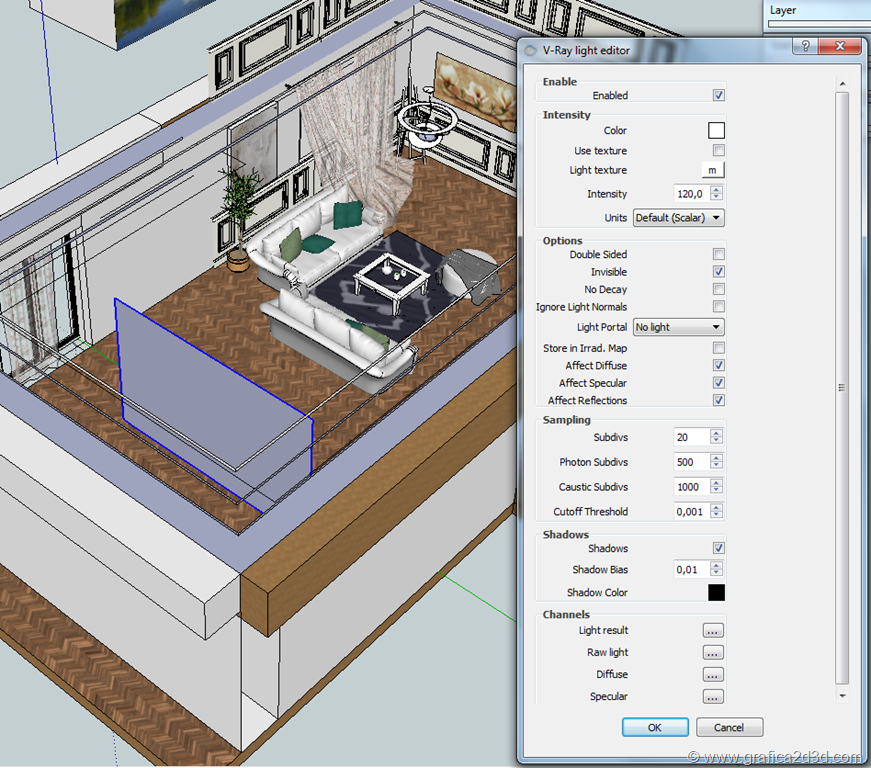Open the Light result channel browse button
Viewport: 871px width, 768px height.
click(713, 631)
